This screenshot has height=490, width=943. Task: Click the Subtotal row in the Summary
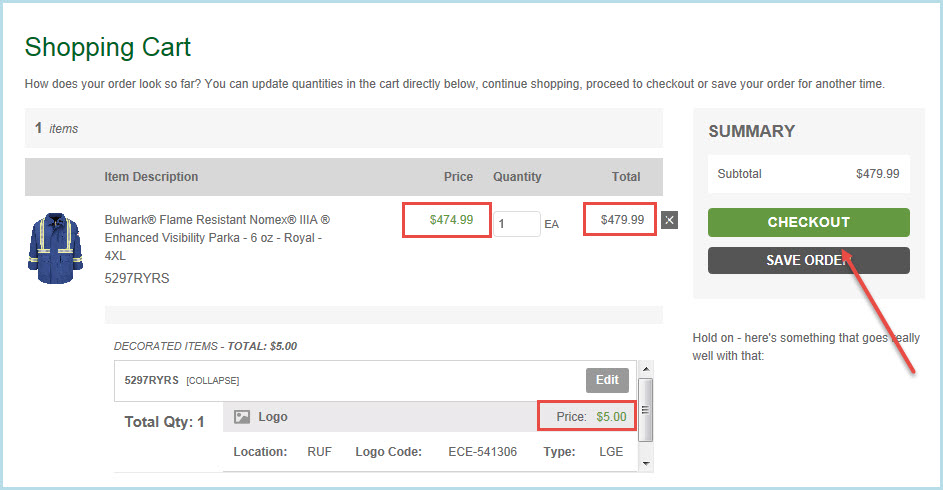click(x=808, y=174)
